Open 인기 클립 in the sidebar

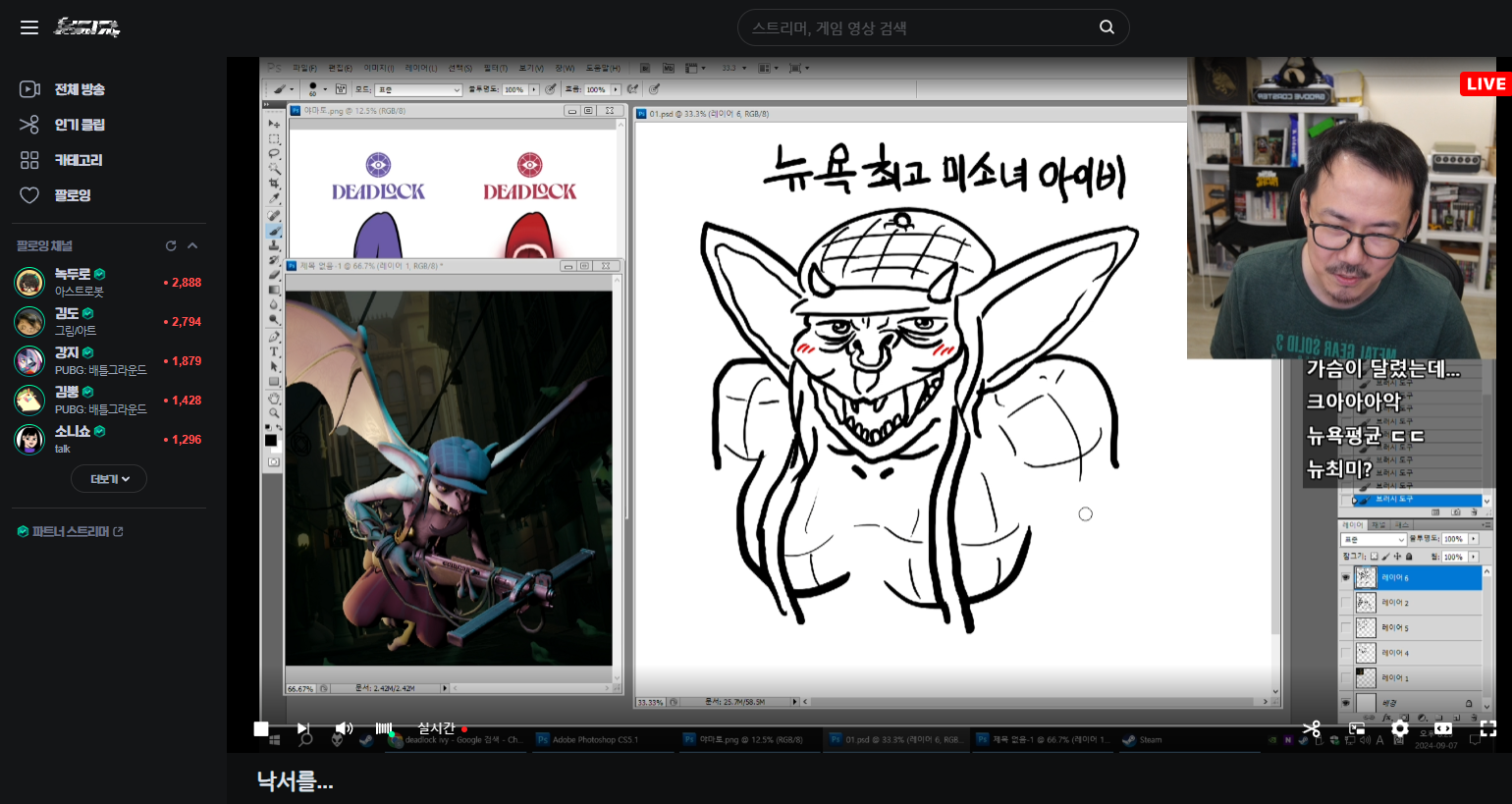coord(63,125)
